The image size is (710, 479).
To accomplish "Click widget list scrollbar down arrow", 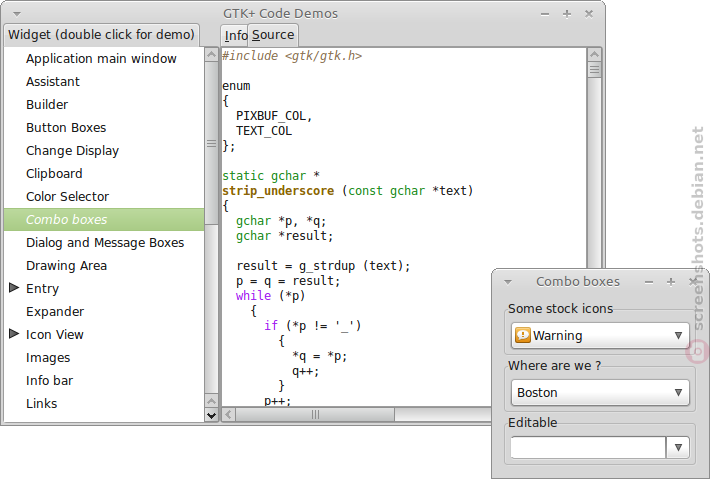I will 211,415.
